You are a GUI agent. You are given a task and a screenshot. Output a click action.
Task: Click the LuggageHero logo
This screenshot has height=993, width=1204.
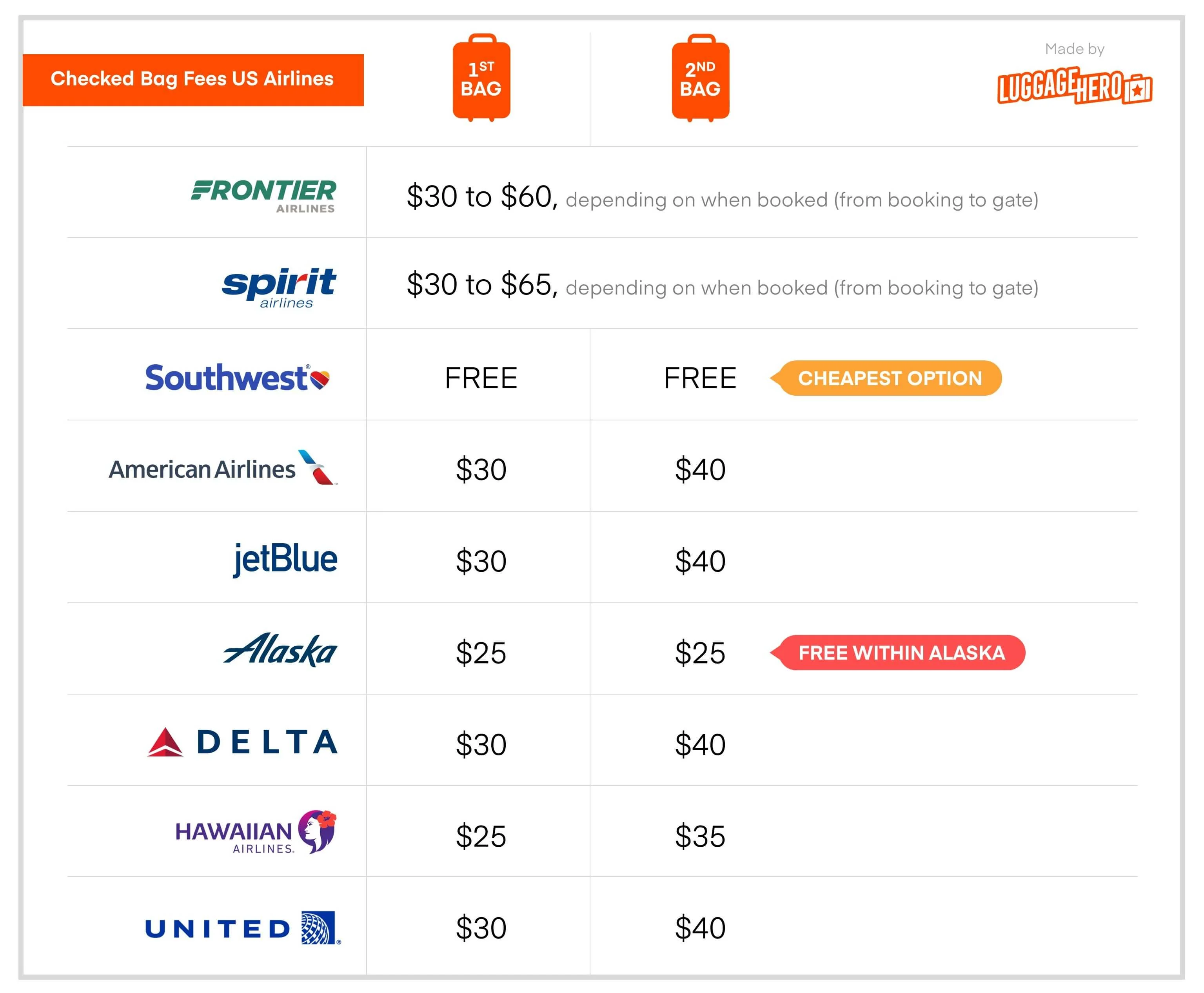tap(1074, 86)
